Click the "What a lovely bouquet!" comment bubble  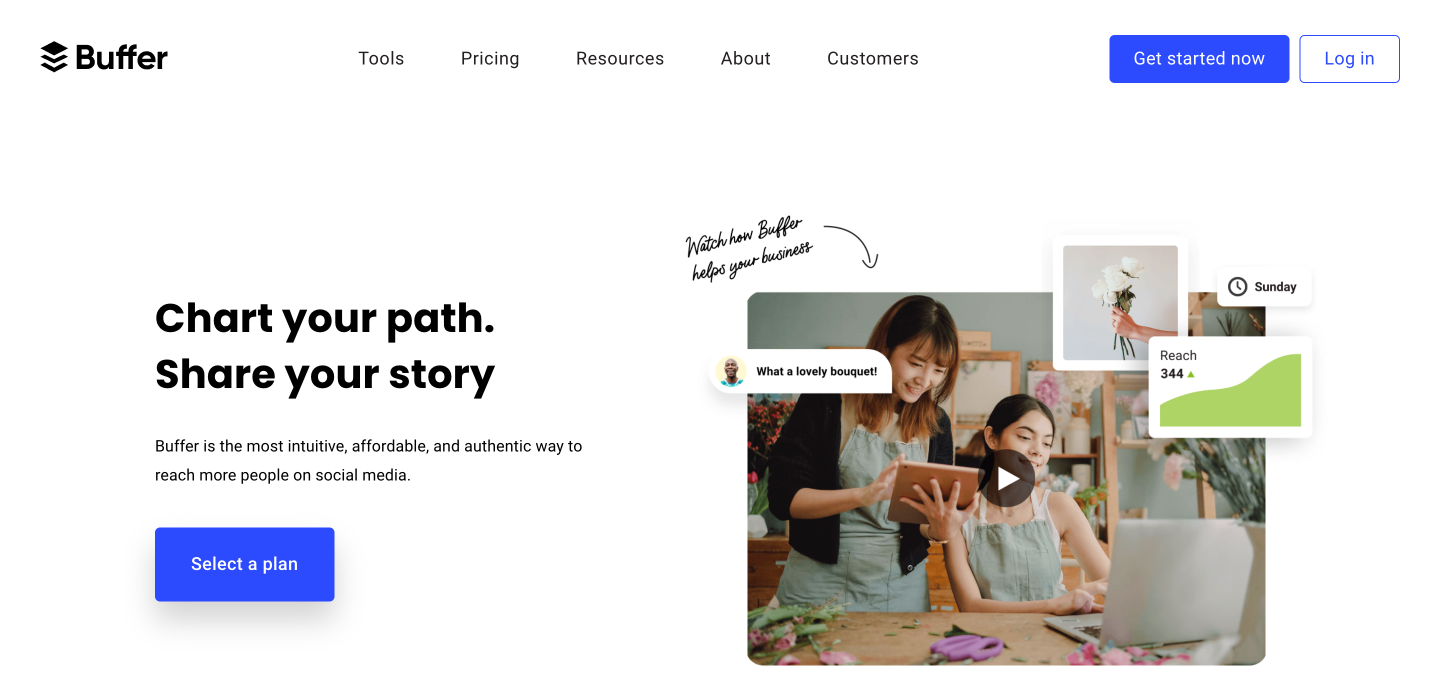800,371
